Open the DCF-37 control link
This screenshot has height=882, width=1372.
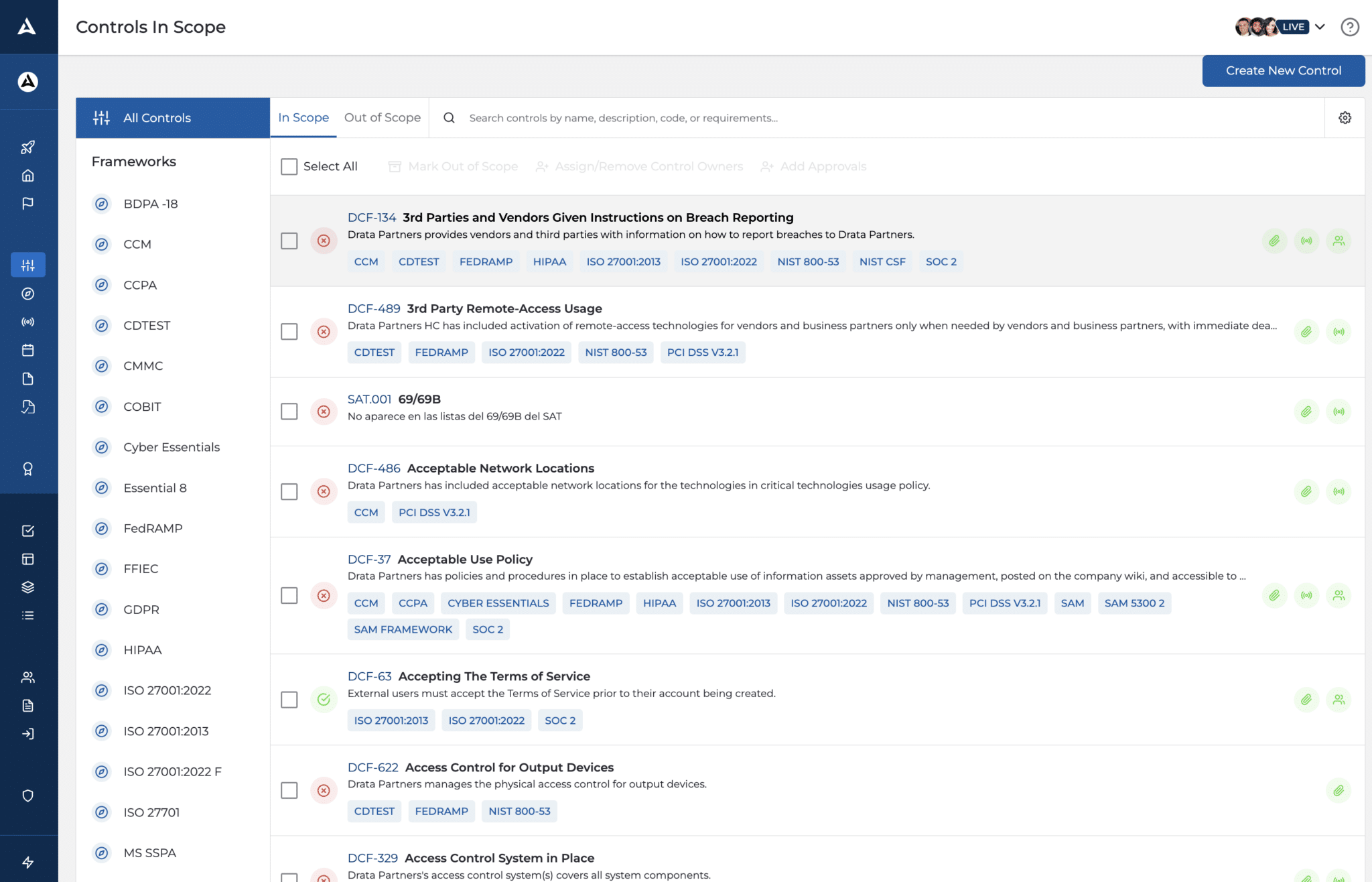click(368, 559)
